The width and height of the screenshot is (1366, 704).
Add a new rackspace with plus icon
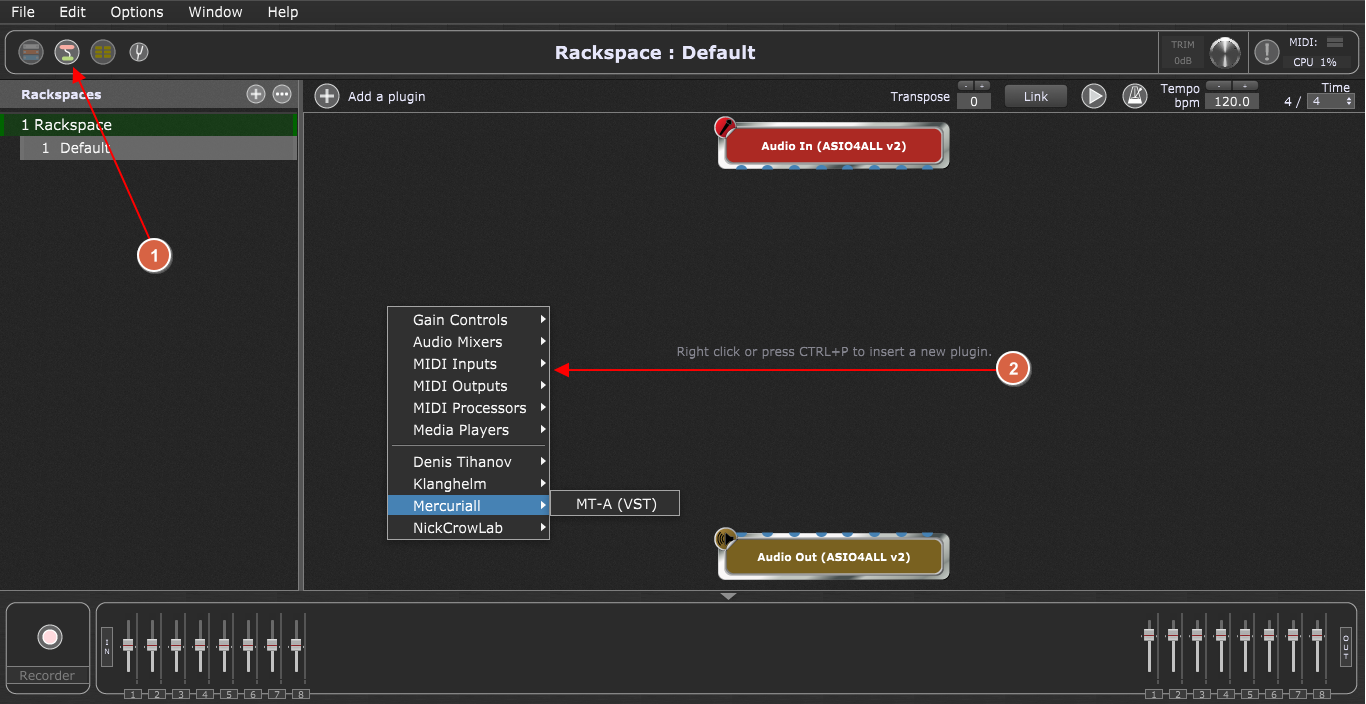(x=256, y=94)
